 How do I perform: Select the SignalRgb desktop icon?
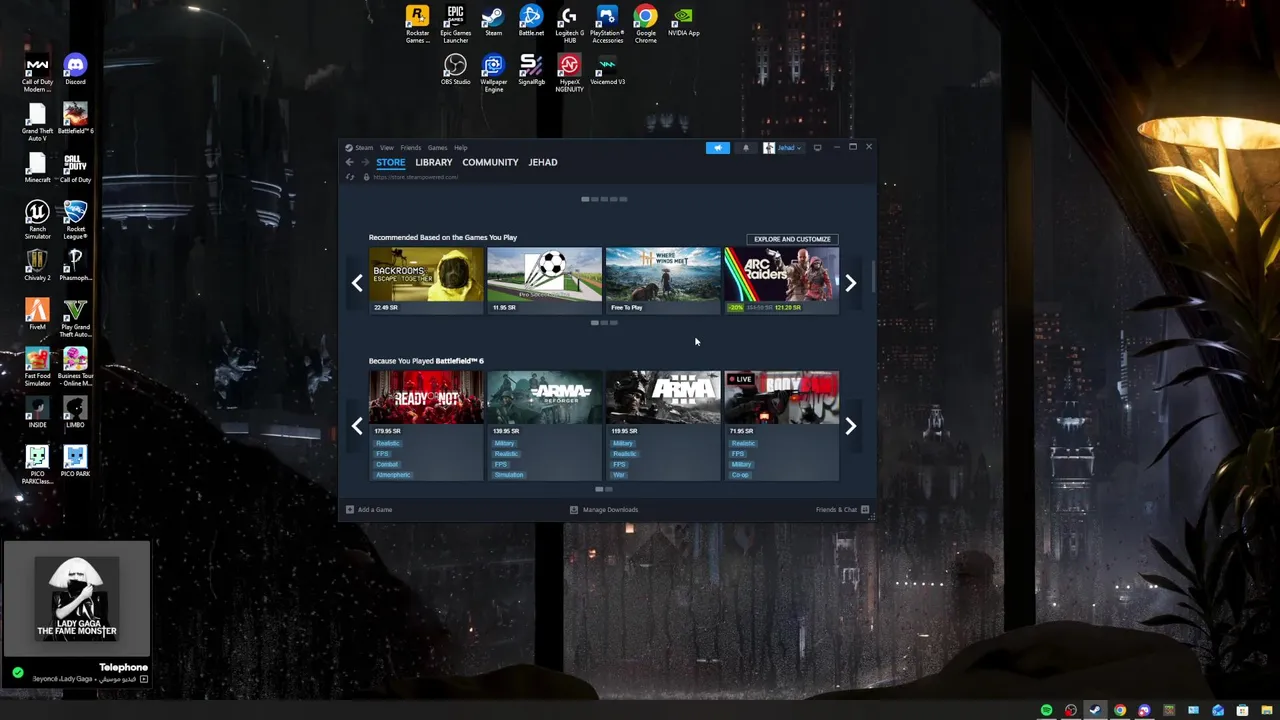pos(531,70)
